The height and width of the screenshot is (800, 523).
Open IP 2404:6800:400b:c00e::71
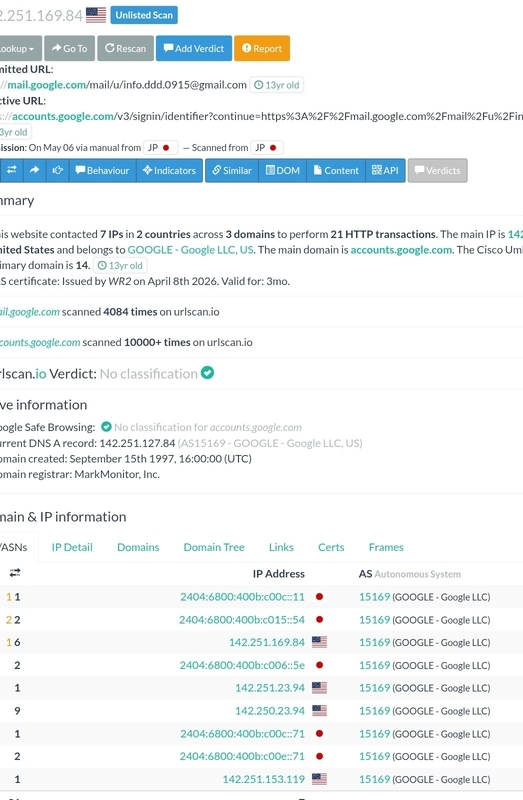click(x=242, y=757)
